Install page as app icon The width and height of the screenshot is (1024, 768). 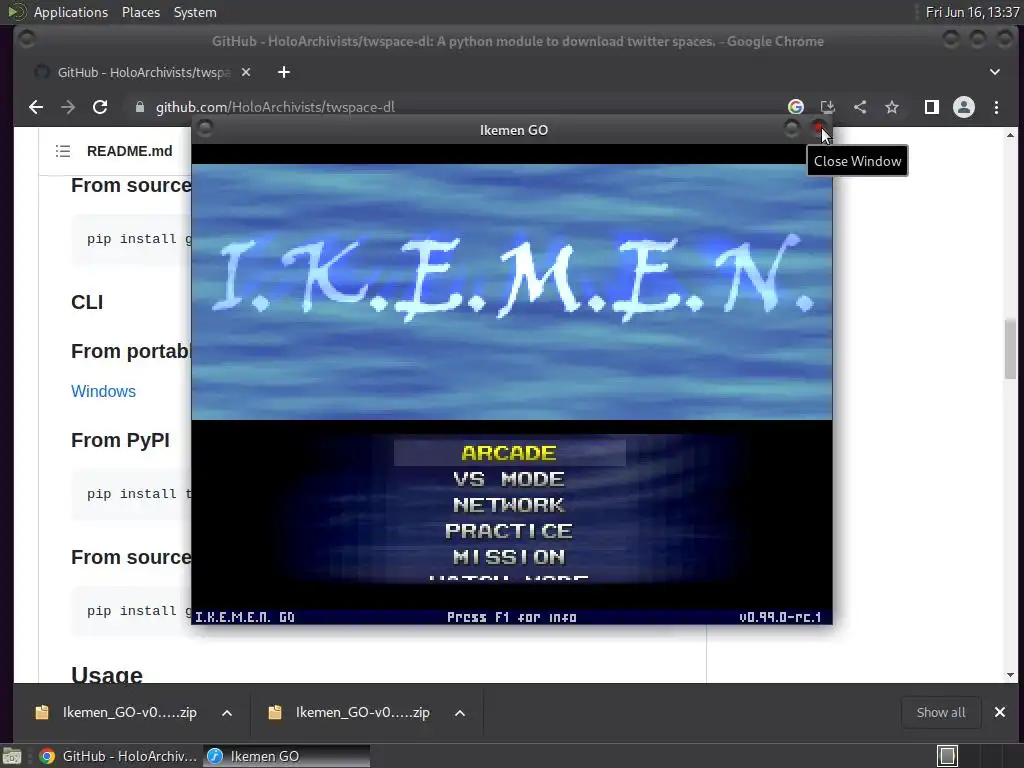click(827, 107)
